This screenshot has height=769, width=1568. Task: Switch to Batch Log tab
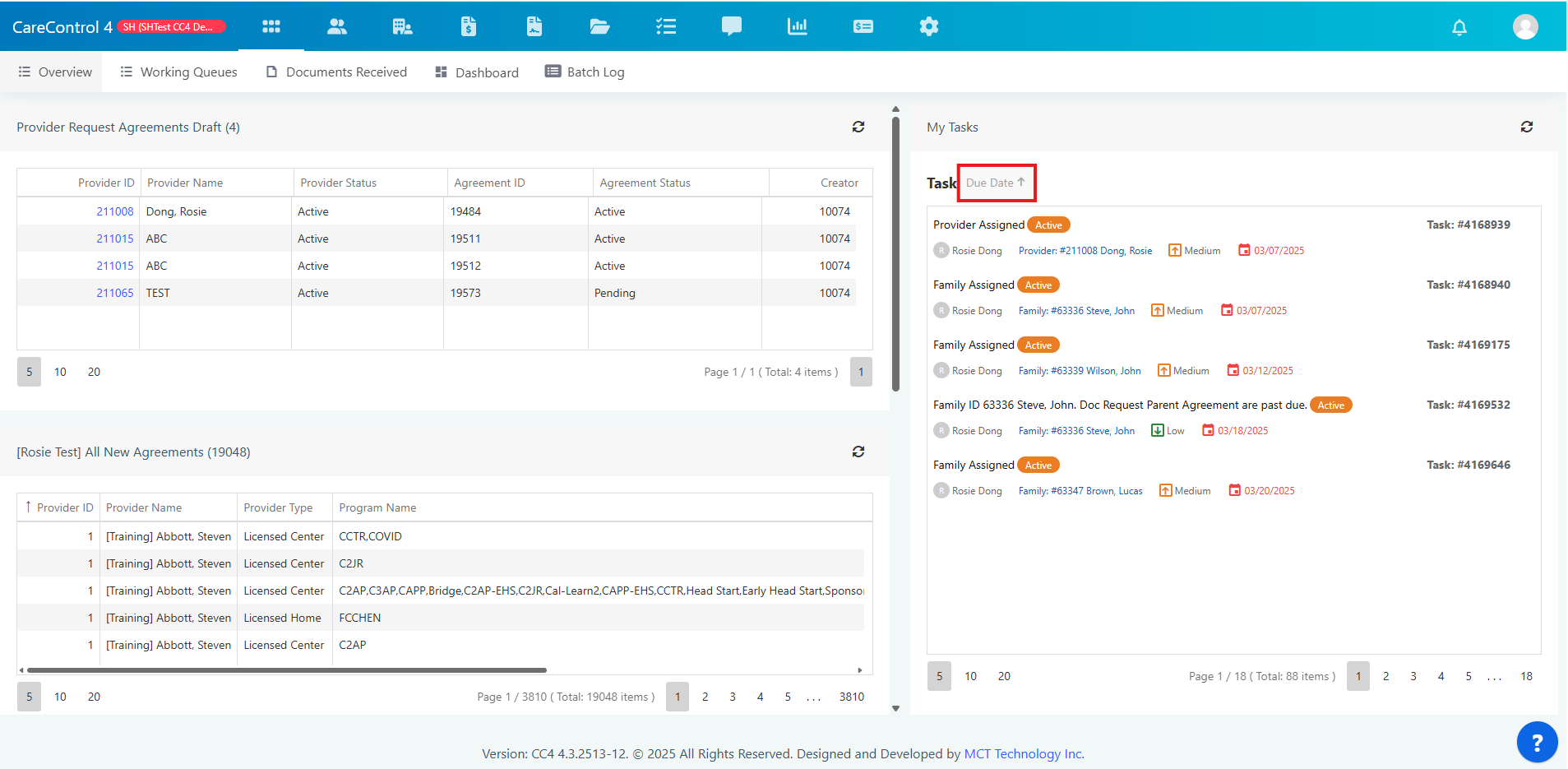(585, 72)
